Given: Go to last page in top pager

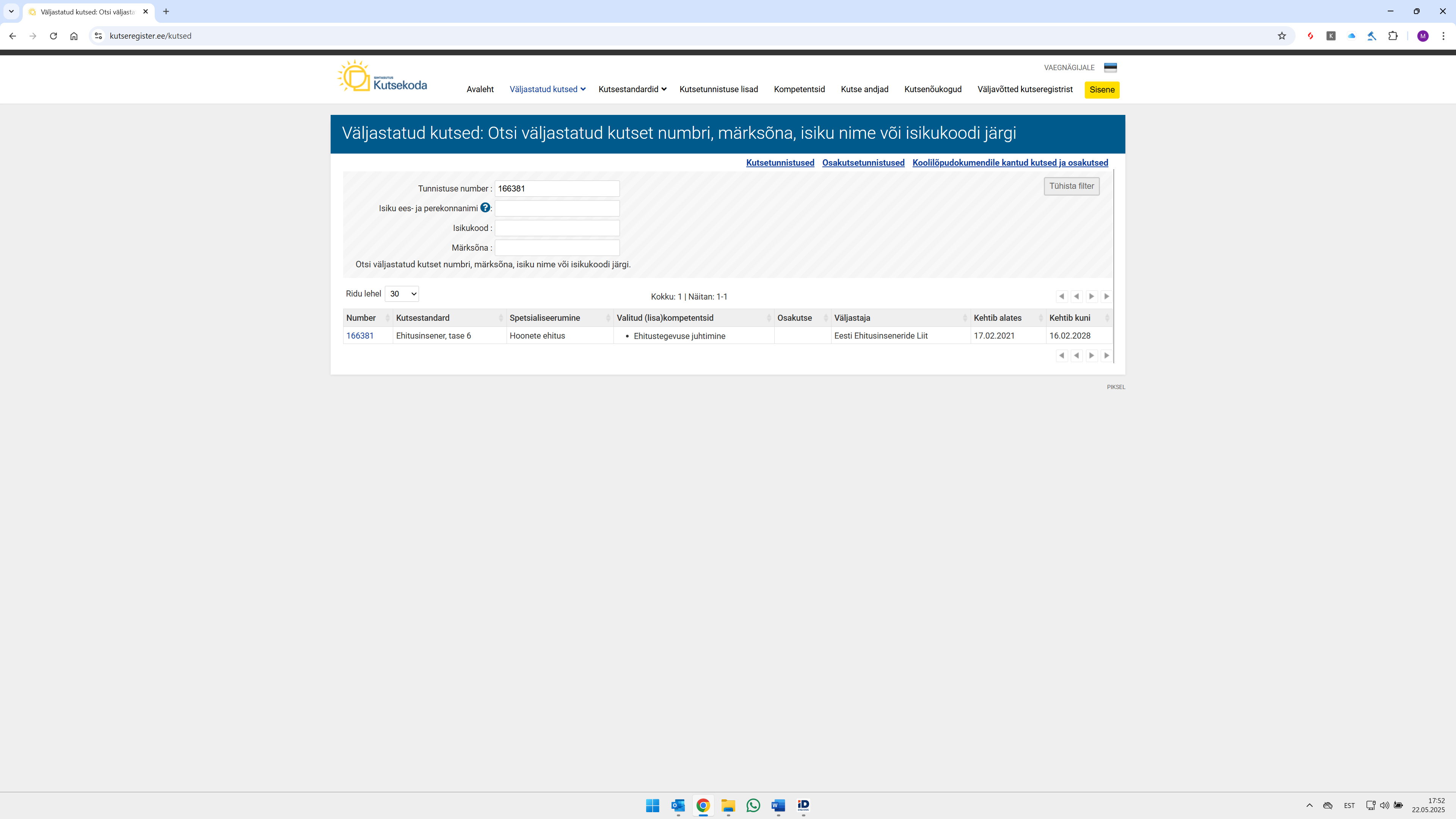Looking at the screenshot, I should (x=1107, y=296).
